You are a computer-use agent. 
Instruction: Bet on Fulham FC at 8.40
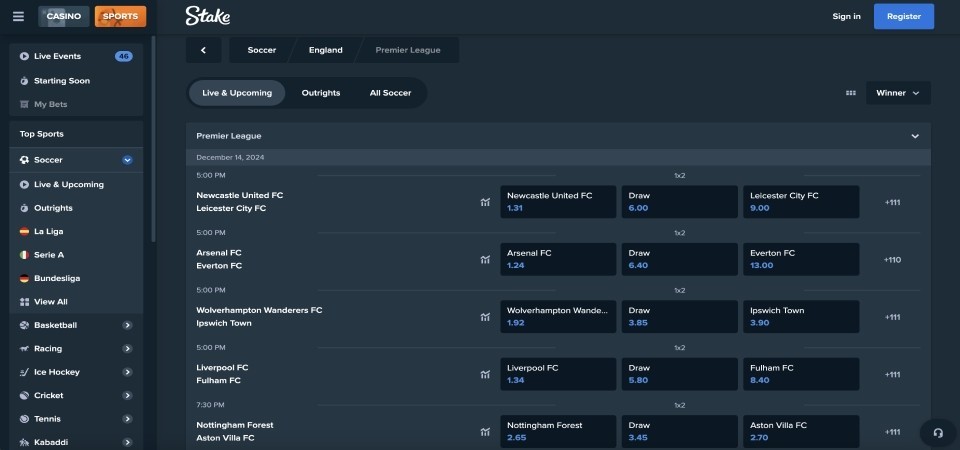[801, 374]
